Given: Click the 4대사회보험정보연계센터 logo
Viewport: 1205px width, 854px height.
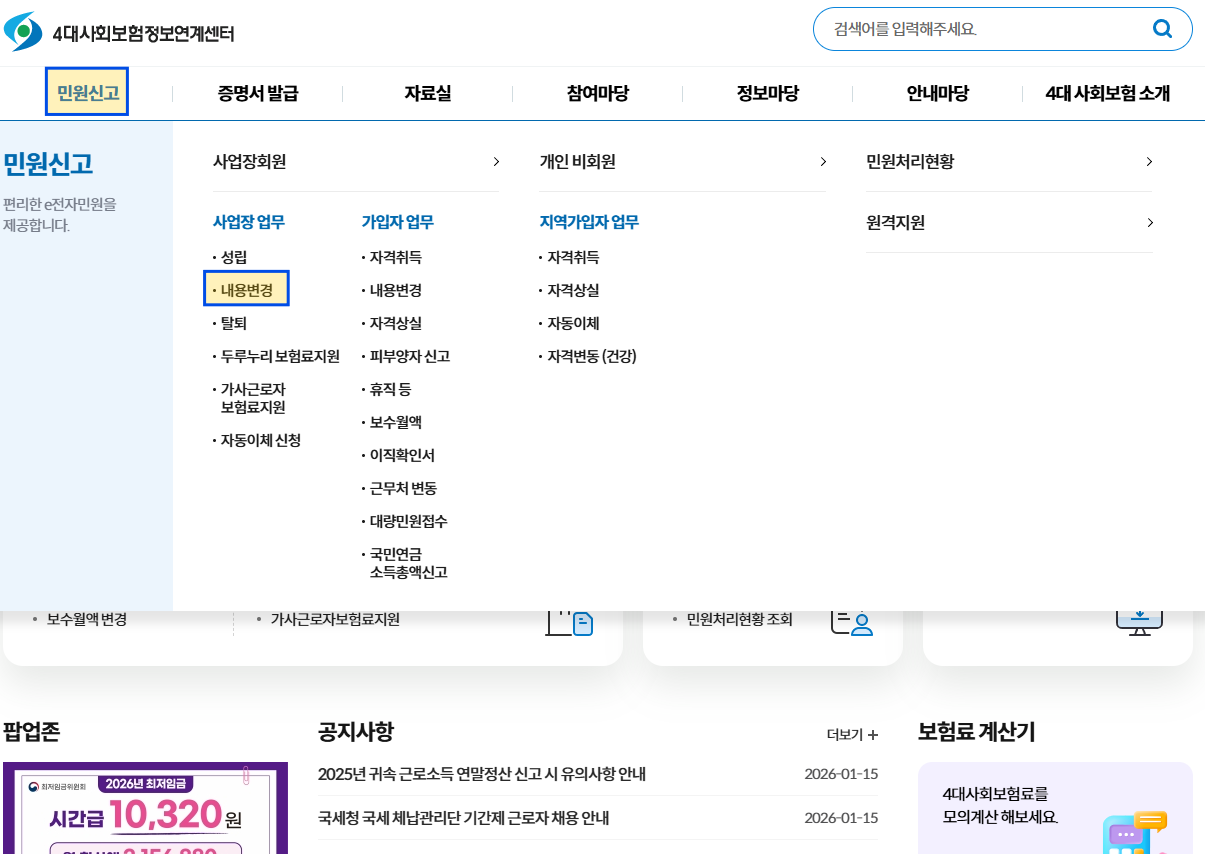Looking at the screenshot, I should click(120, 32).
